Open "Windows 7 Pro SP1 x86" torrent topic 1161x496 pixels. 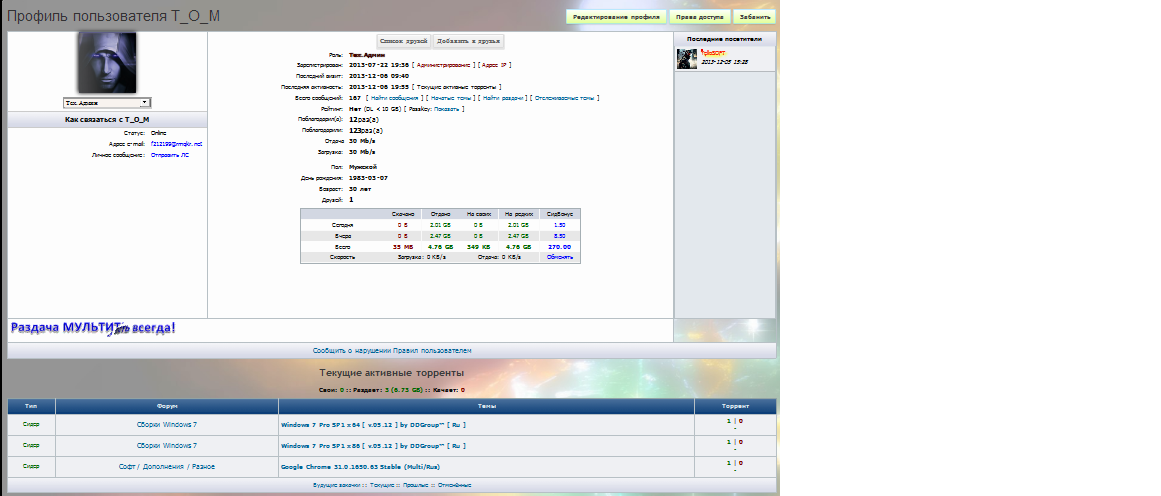pyautogui.click(x=373, y=446)
